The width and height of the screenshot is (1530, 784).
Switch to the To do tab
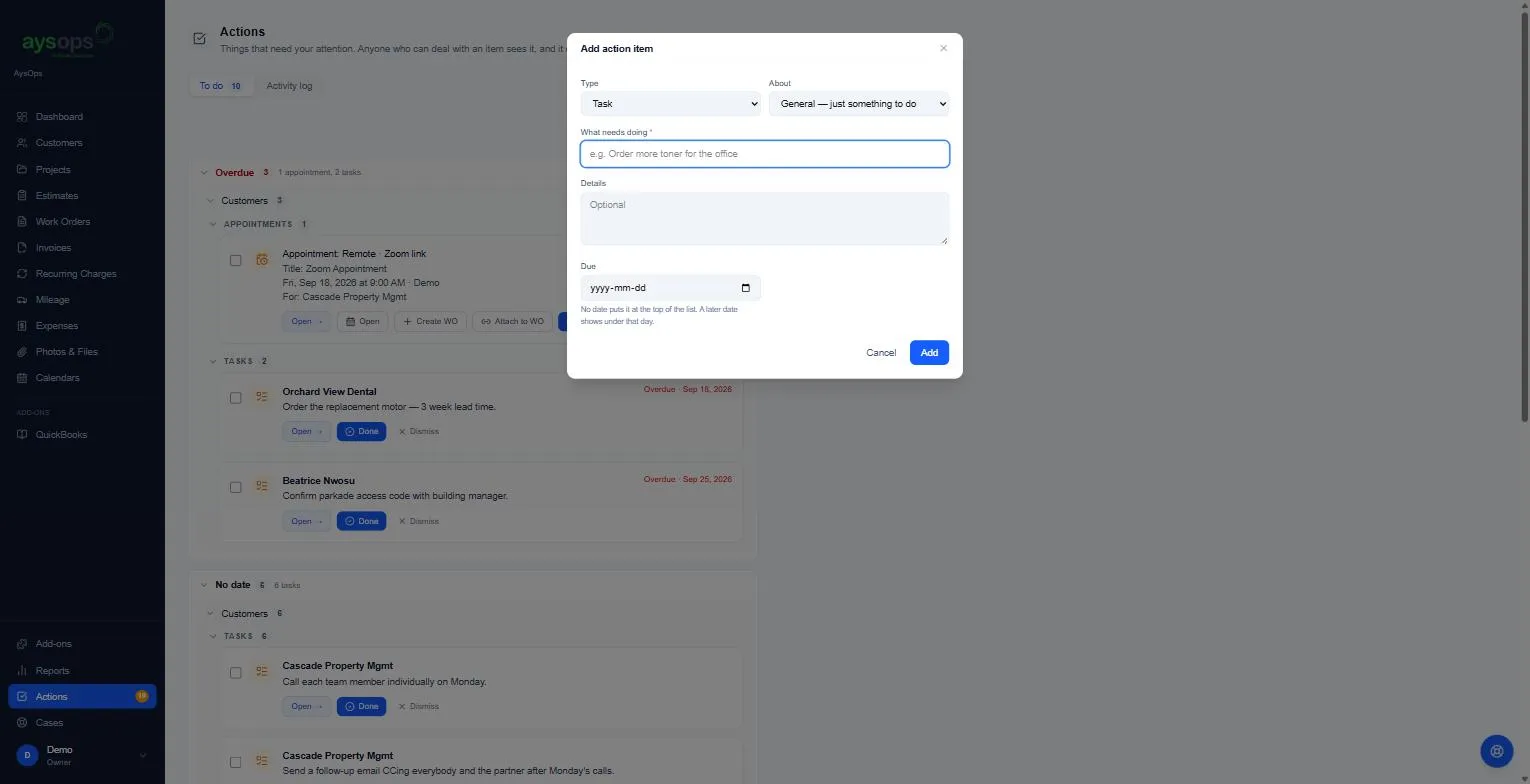click(x=220, y=86)
